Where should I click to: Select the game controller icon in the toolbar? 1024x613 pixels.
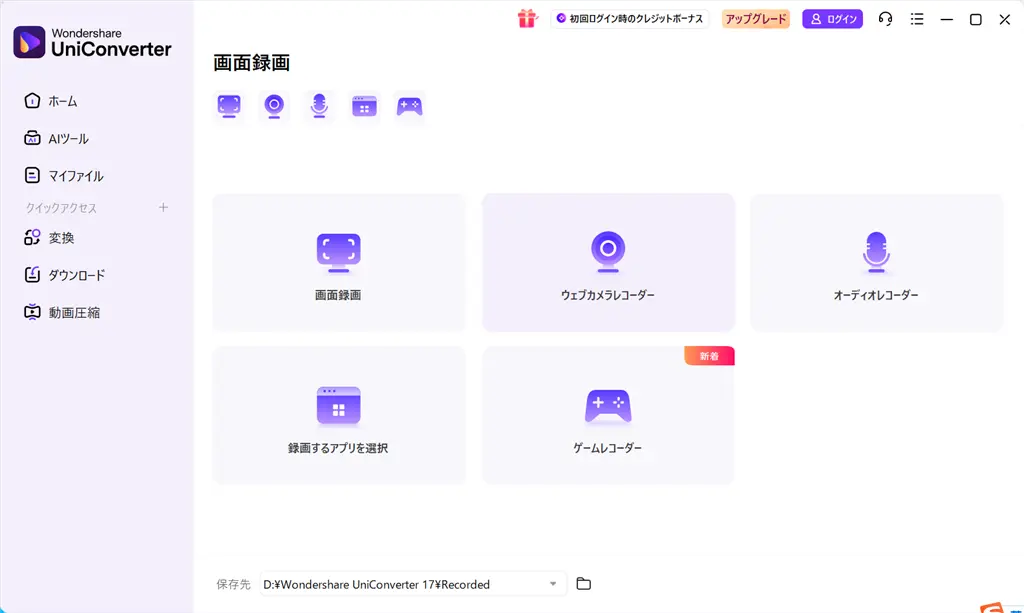pyautogui.click(x=410, y=104)
